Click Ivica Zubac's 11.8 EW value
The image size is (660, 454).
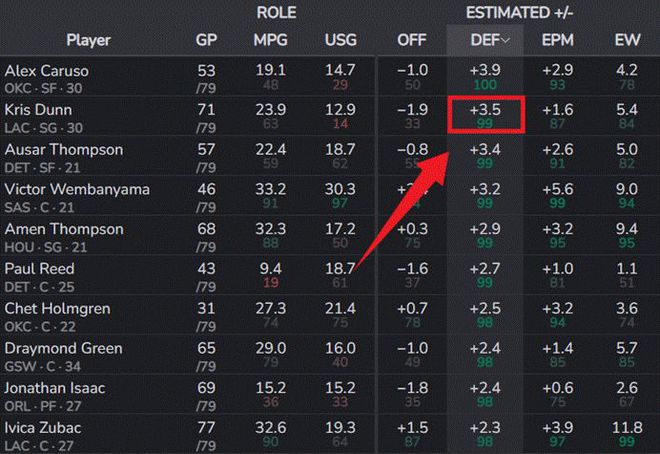coord(627,428)
